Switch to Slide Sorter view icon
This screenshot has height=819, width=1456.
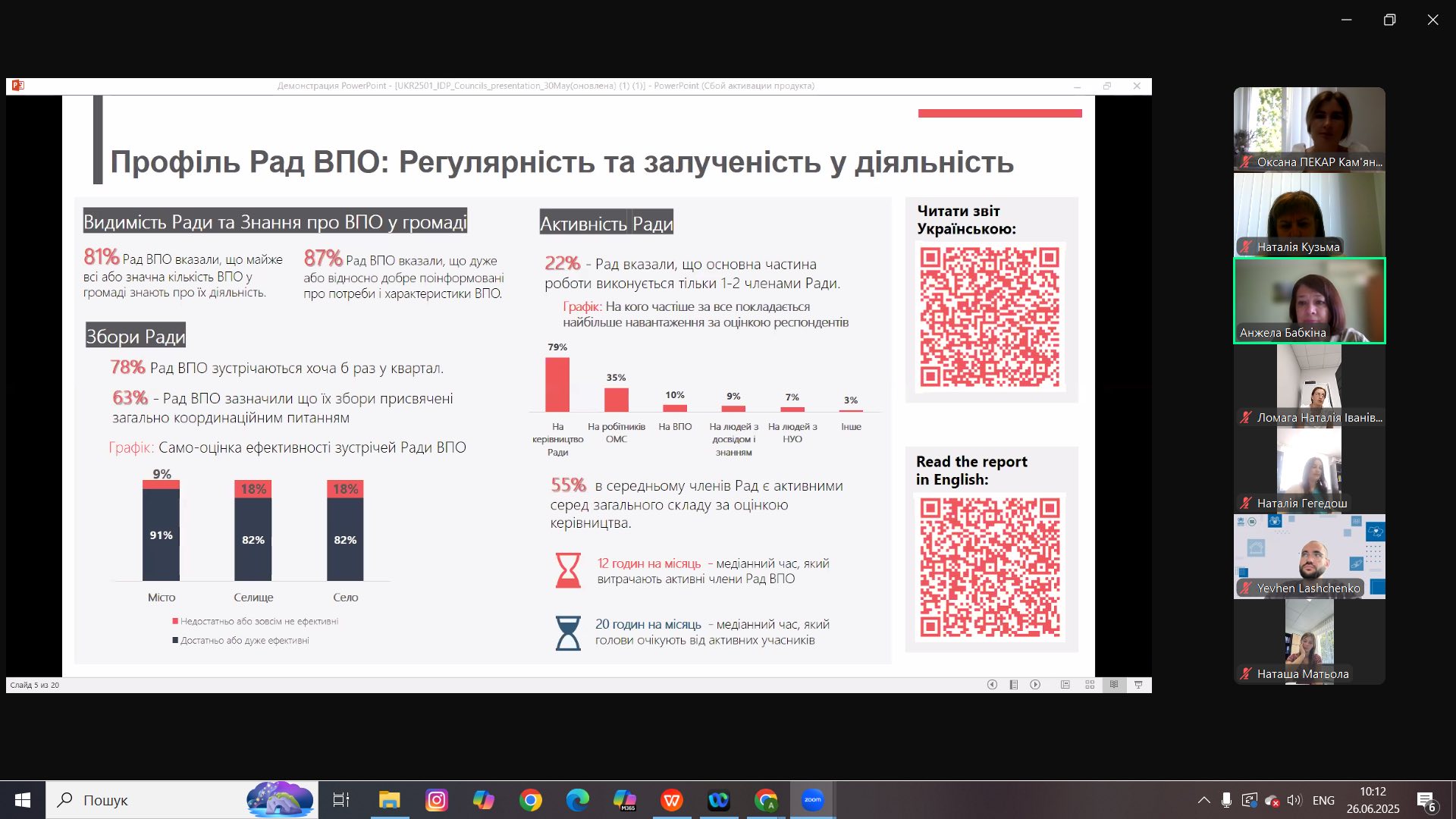[1090, 685]
